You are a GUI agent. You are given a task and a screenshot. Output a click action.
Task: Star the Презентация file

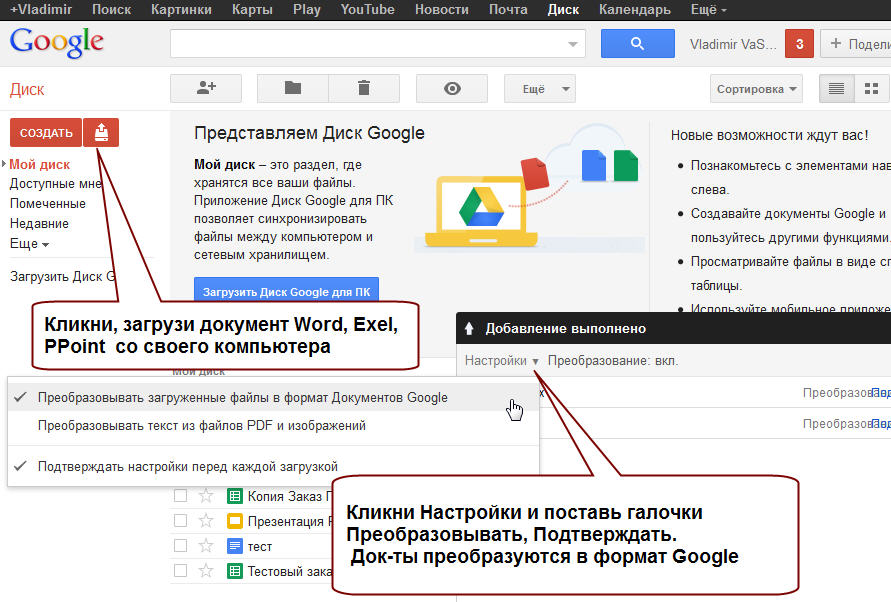pos(206,521)
